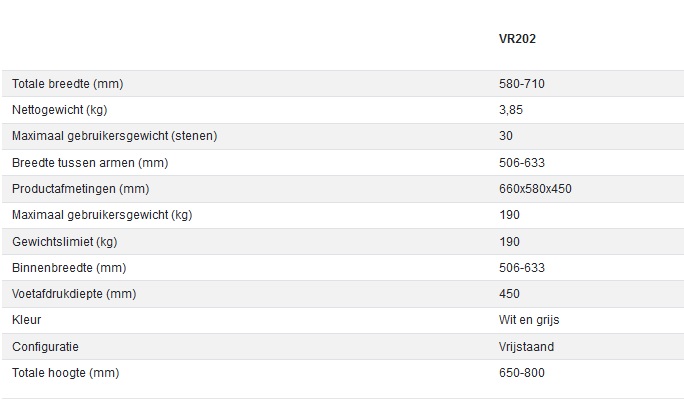Select the value 30 in stenen row

point(506,136)
